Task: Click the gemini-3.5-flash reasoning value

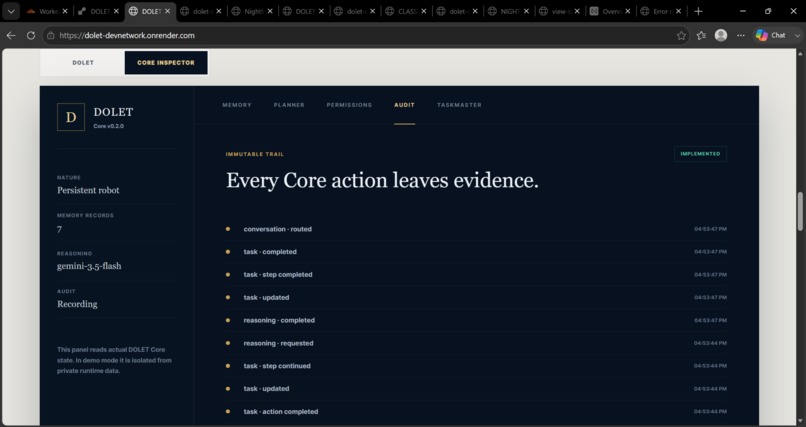Action: [89, 266]
